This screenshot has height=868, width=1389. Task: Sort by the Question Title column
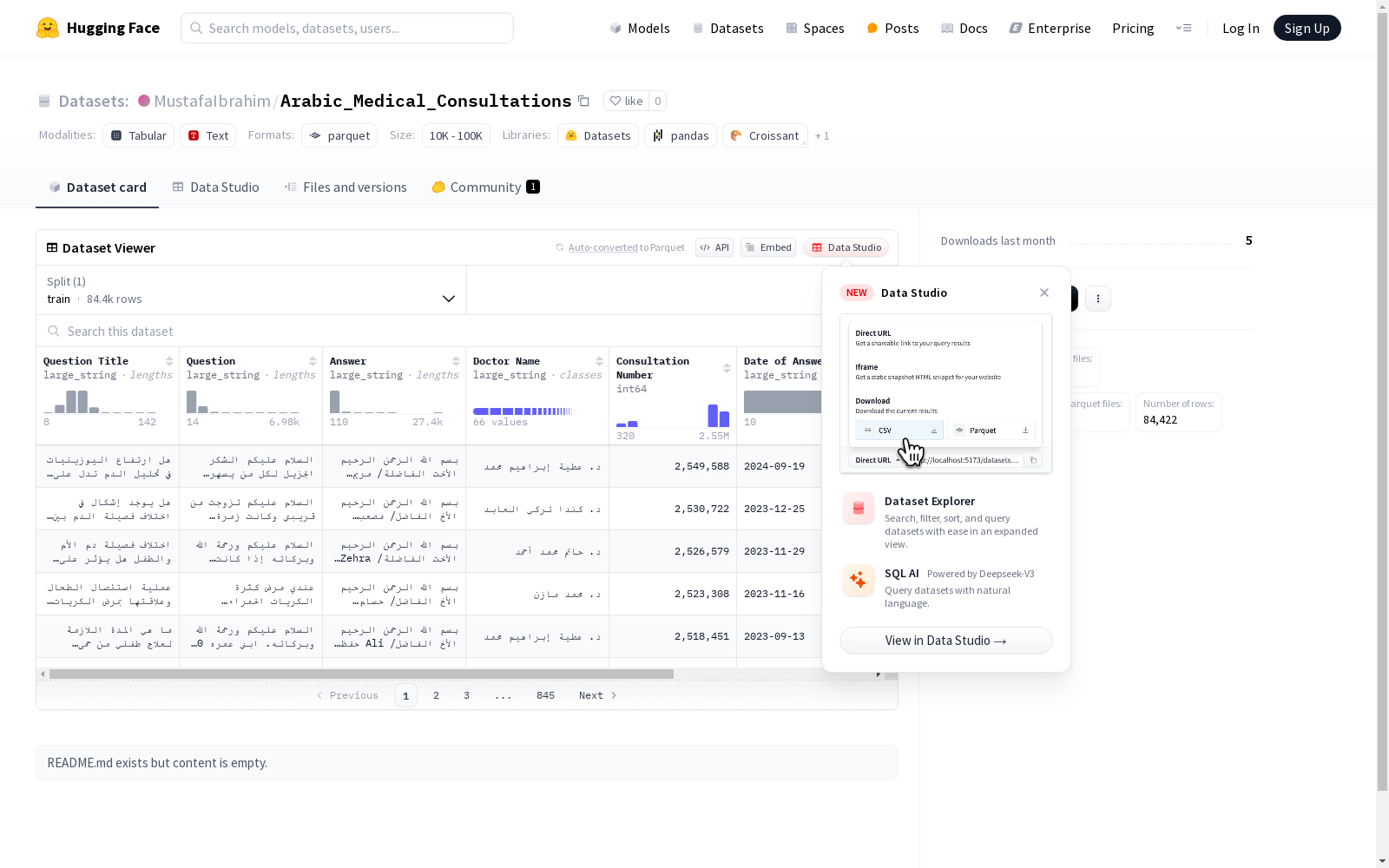pos(169,361)
